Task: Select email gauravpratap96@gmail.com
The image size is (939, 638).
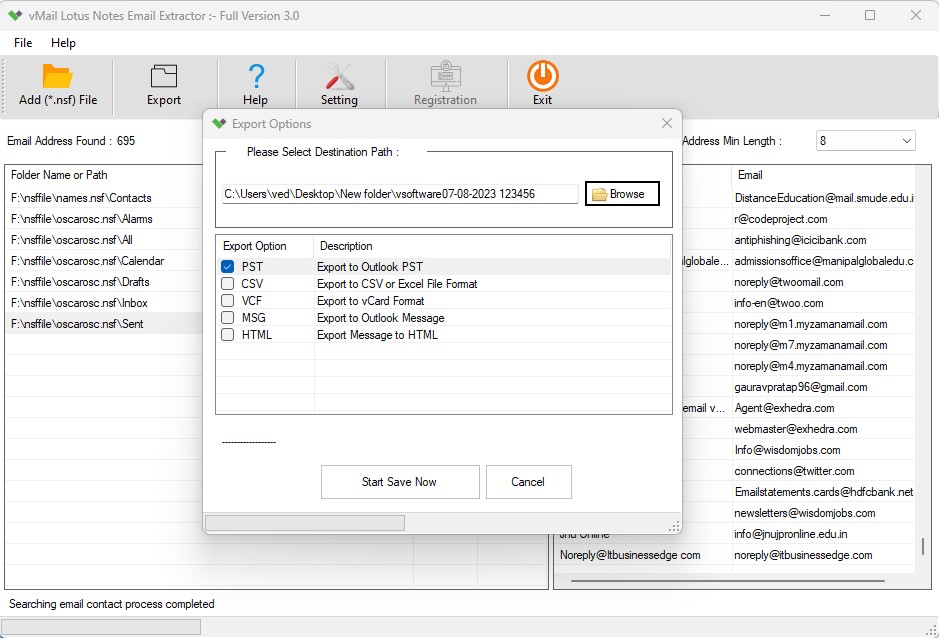Action: (801, 386)
